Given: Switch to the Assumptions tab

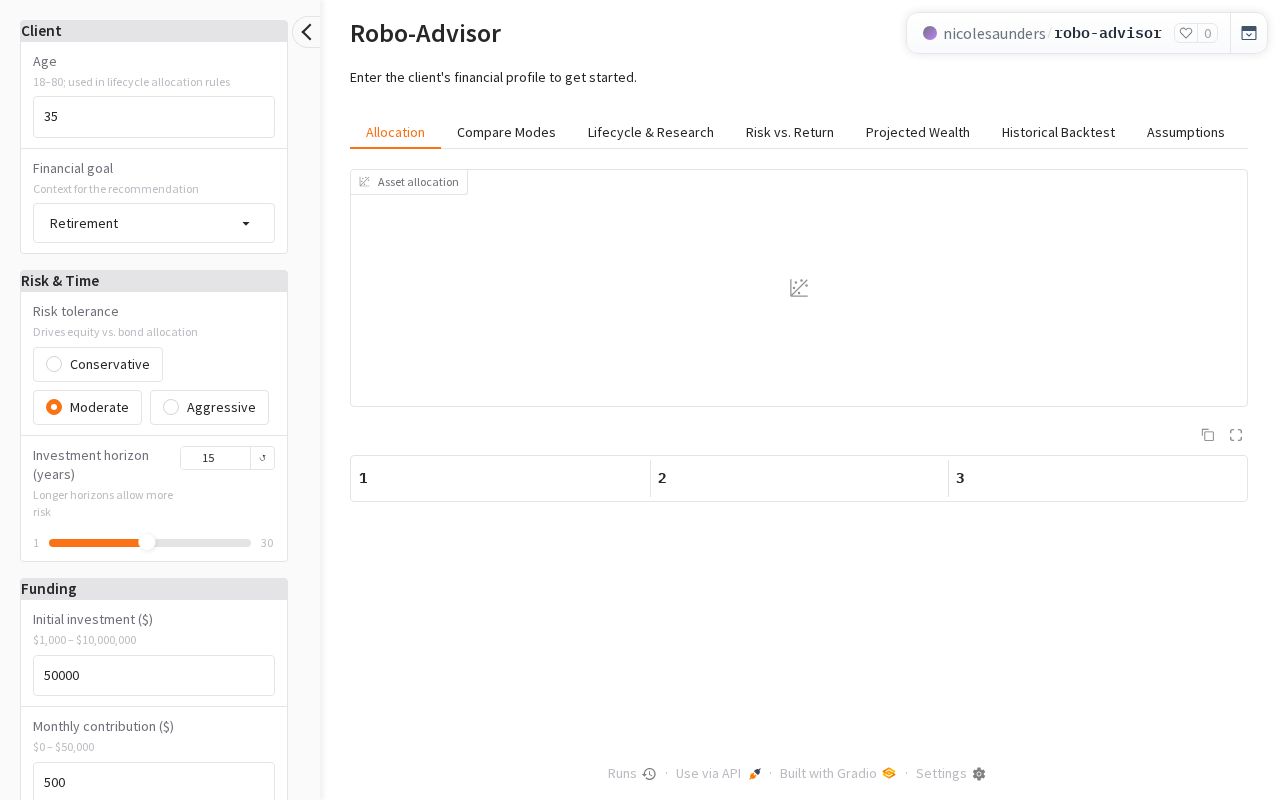Looking at the screenshot, I should point(1186,132).
